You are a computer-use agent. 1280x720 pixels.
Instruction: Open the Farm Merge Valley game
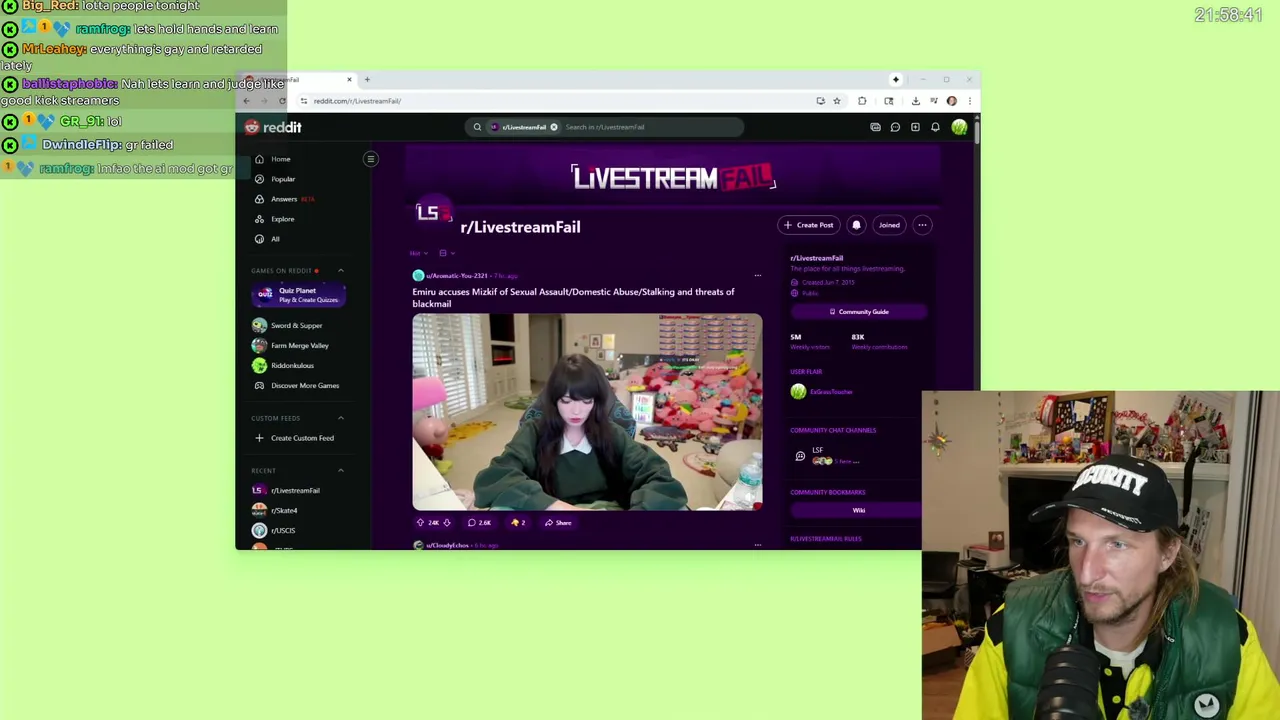299,345
